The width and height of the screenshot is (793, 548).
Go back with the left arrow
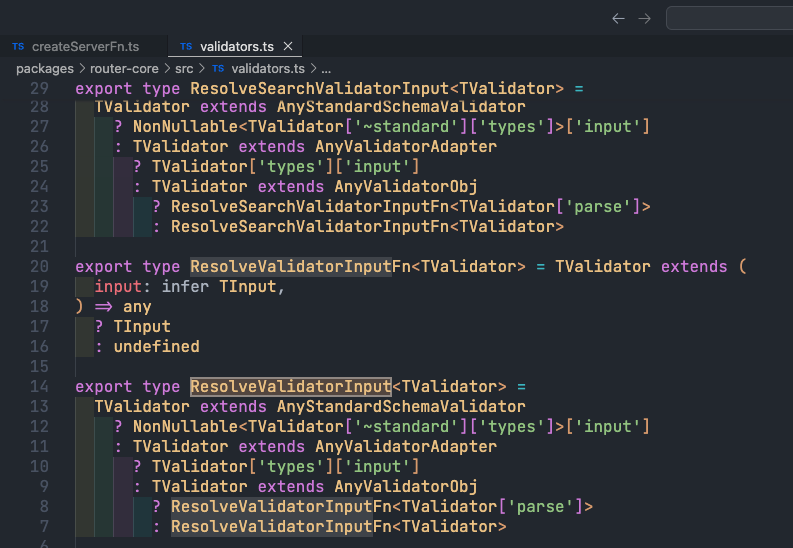[618, 19]
